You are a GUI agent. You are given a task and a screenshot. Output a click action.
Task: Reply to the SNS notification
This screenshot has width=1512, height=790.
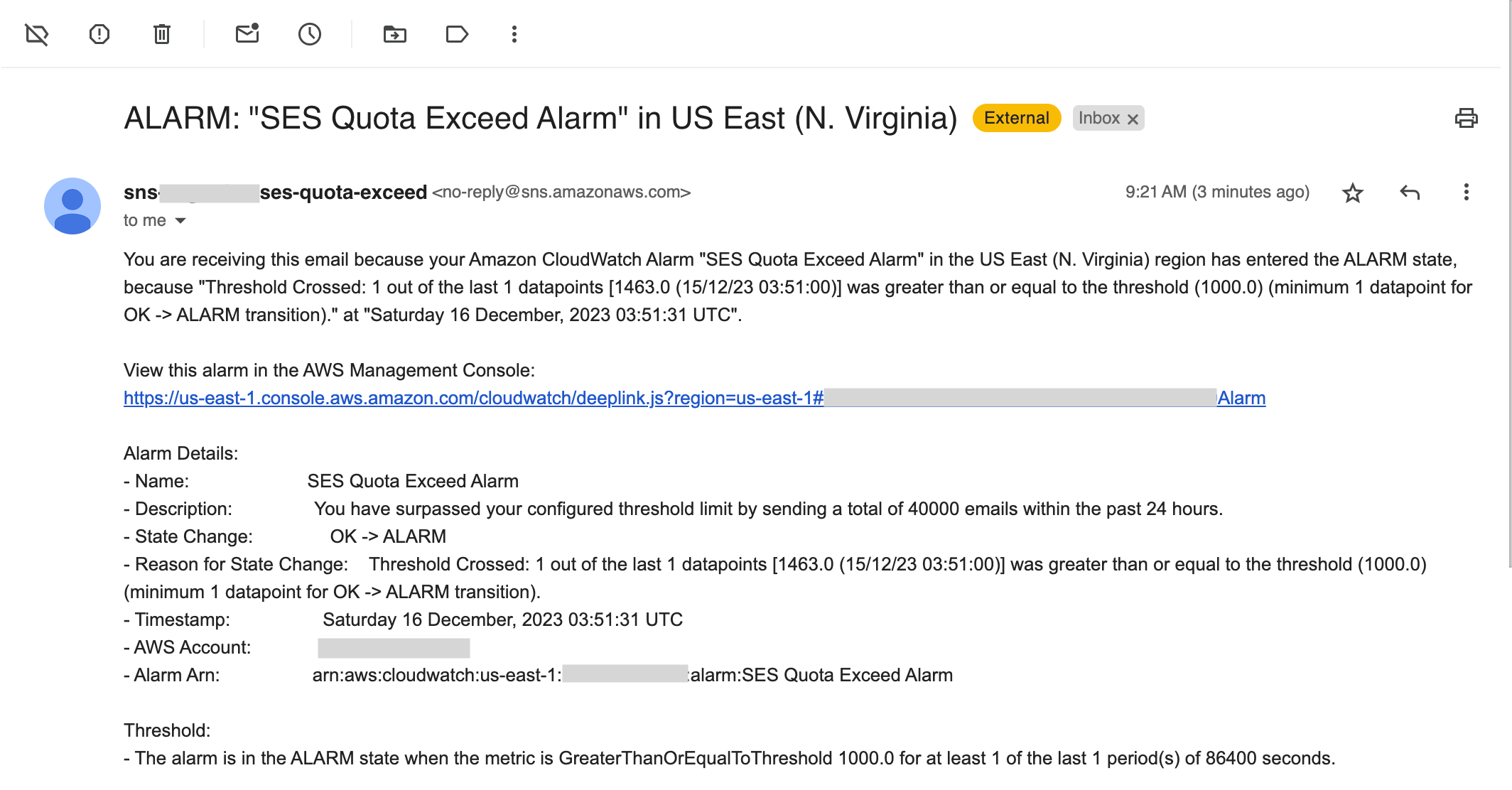point(1409,193)
